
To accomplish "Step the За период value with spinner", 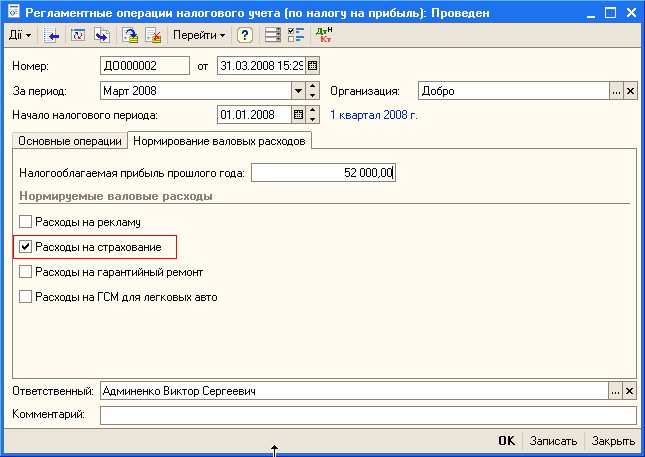I will tap(312, 91).
